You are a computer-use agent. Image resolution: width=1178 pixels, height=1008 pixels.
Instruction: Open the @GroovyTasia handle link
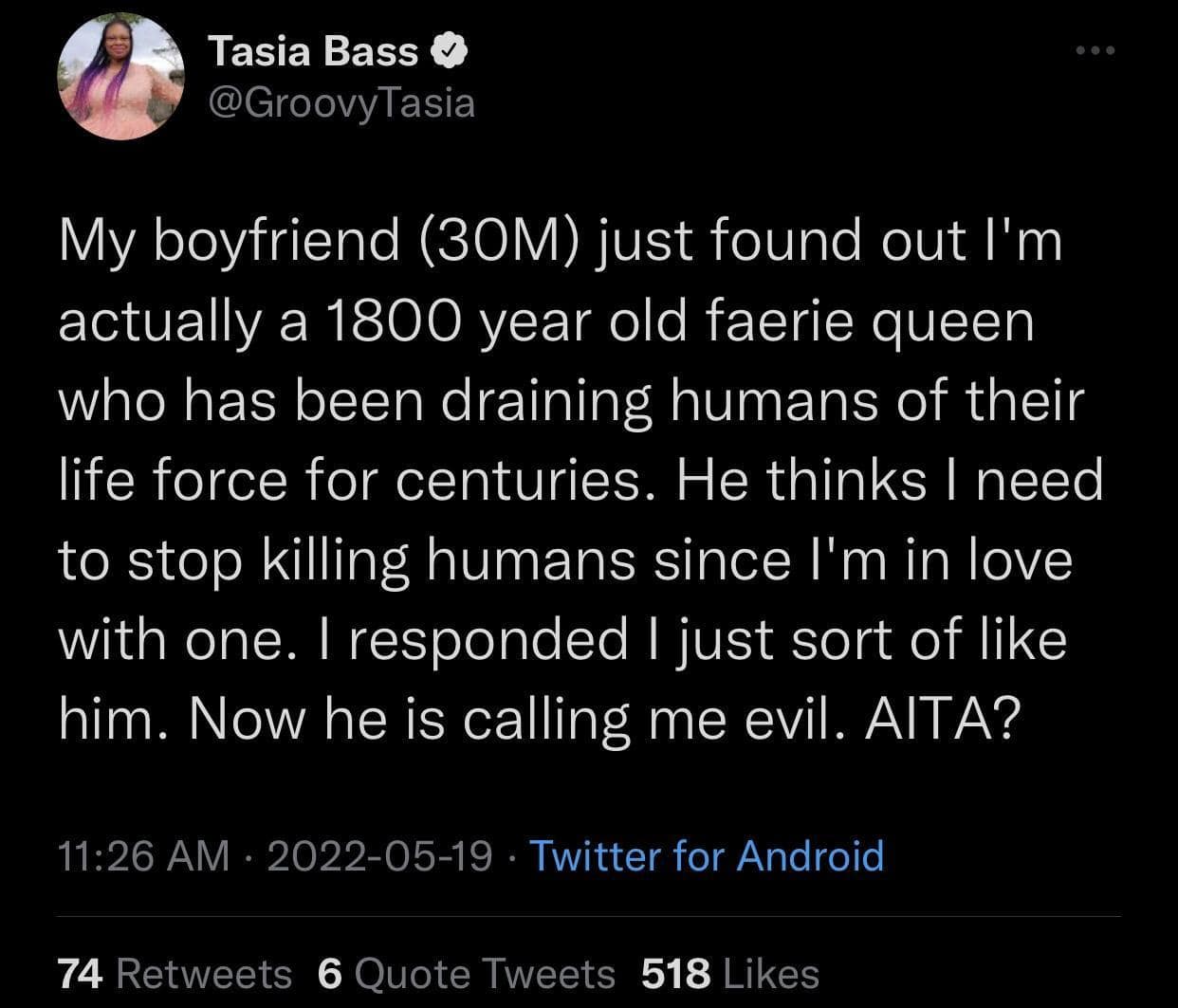pos(341,102)
